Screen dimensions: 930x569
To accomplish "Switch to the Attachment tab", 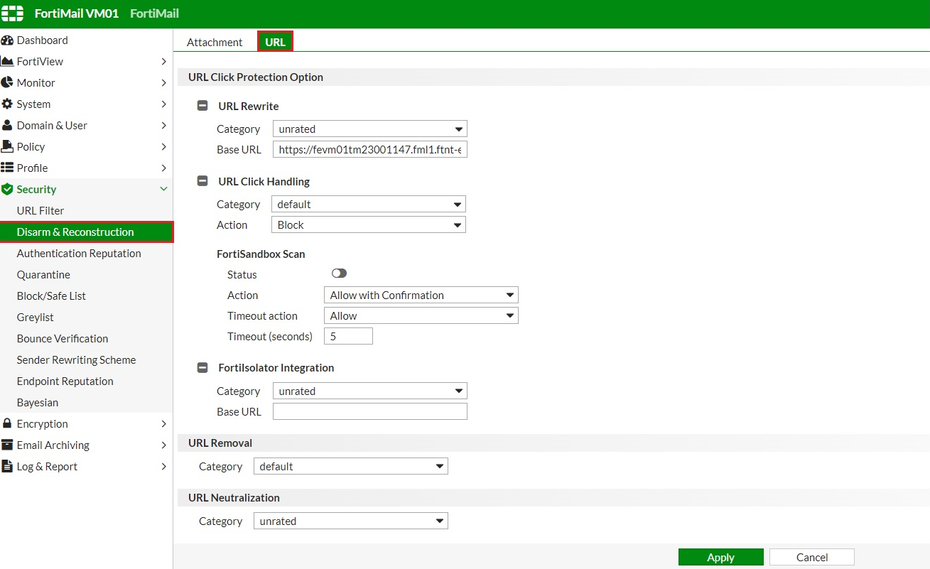I will tap(214, 42).
